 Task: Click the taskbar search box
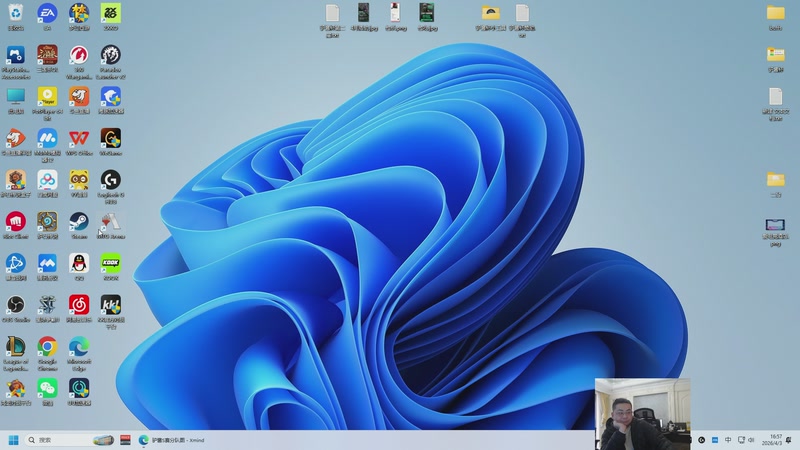[70, 440]
